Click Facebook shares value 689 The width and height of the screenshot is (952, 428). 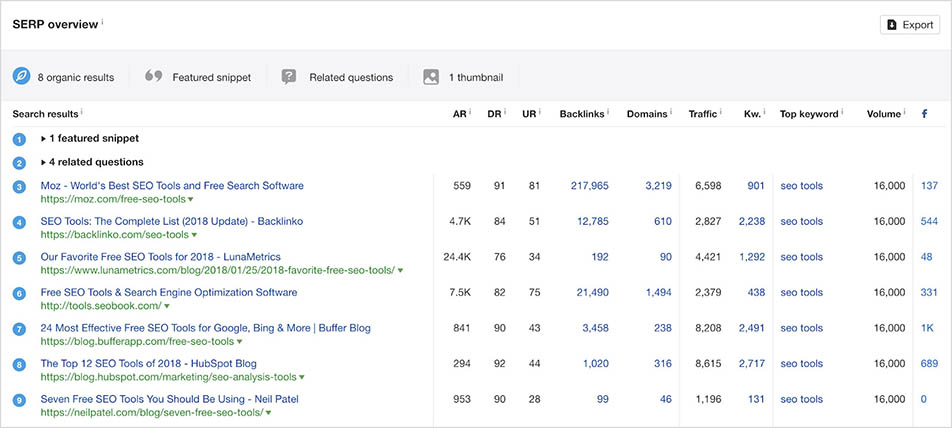point(929,364)
